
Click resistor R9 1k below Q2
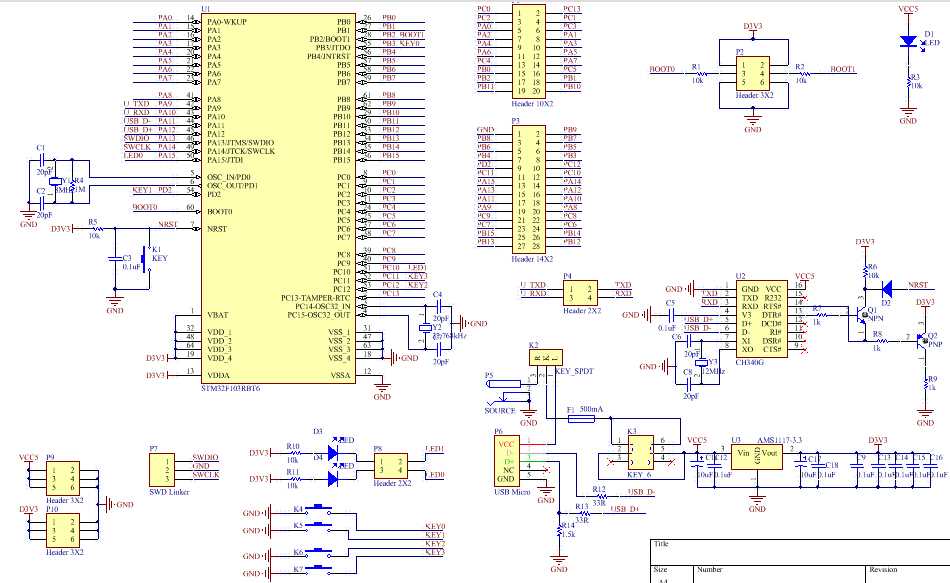coord(925,384)
